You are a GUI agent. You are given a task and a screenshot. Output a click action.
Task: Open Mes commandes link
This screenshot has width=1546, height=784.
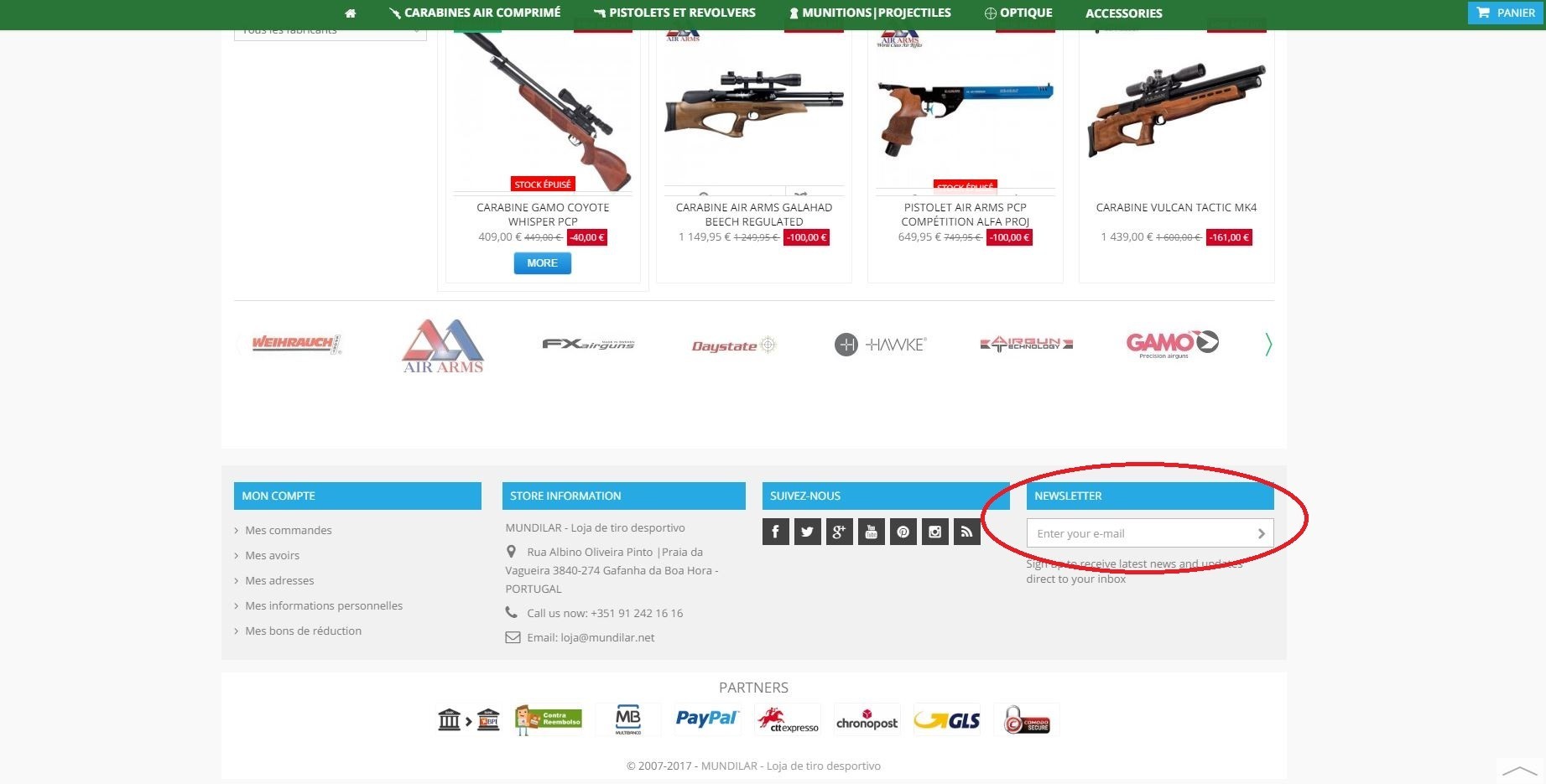(288, 530)
